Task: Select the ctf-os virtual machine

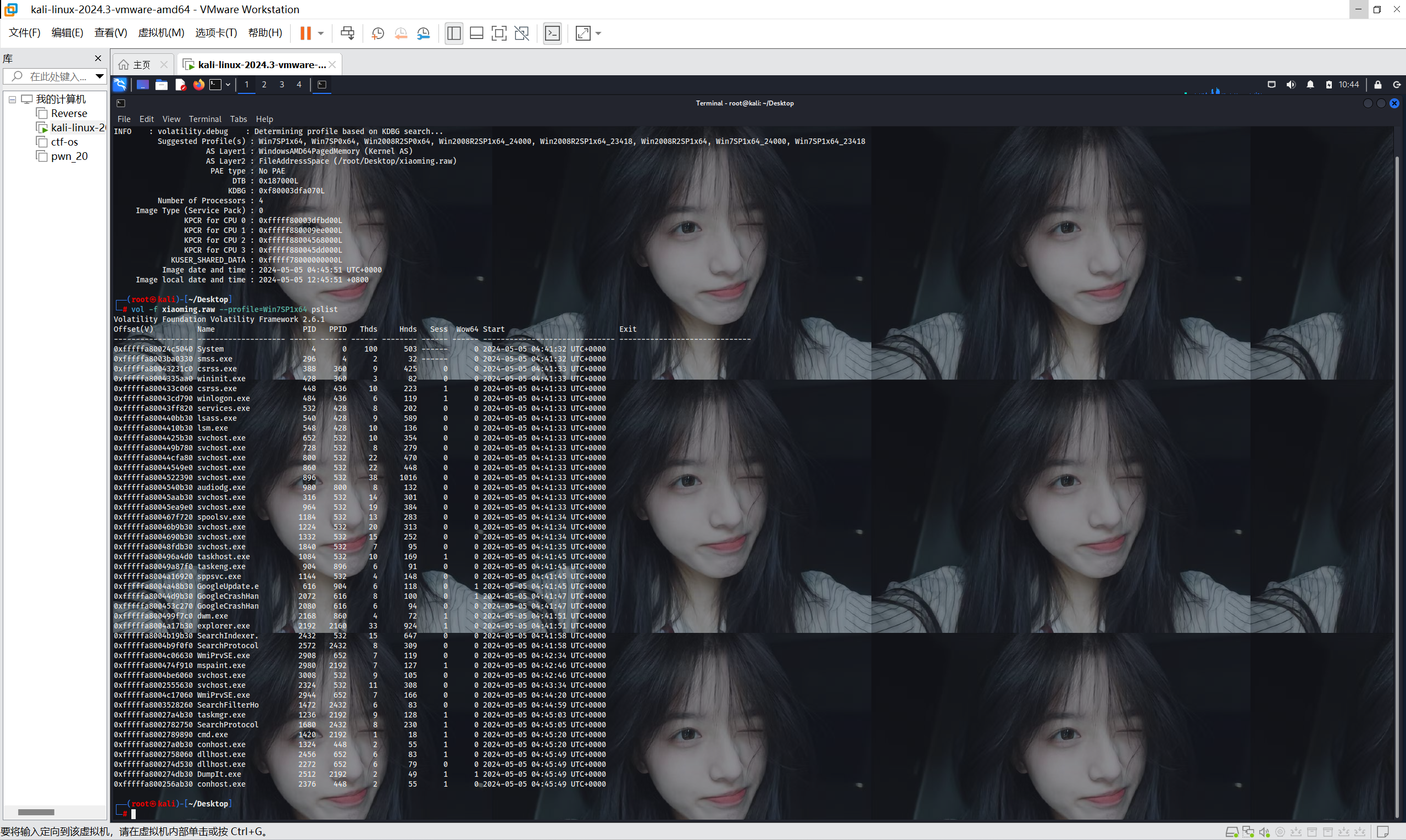Action: tap(57, 142)
